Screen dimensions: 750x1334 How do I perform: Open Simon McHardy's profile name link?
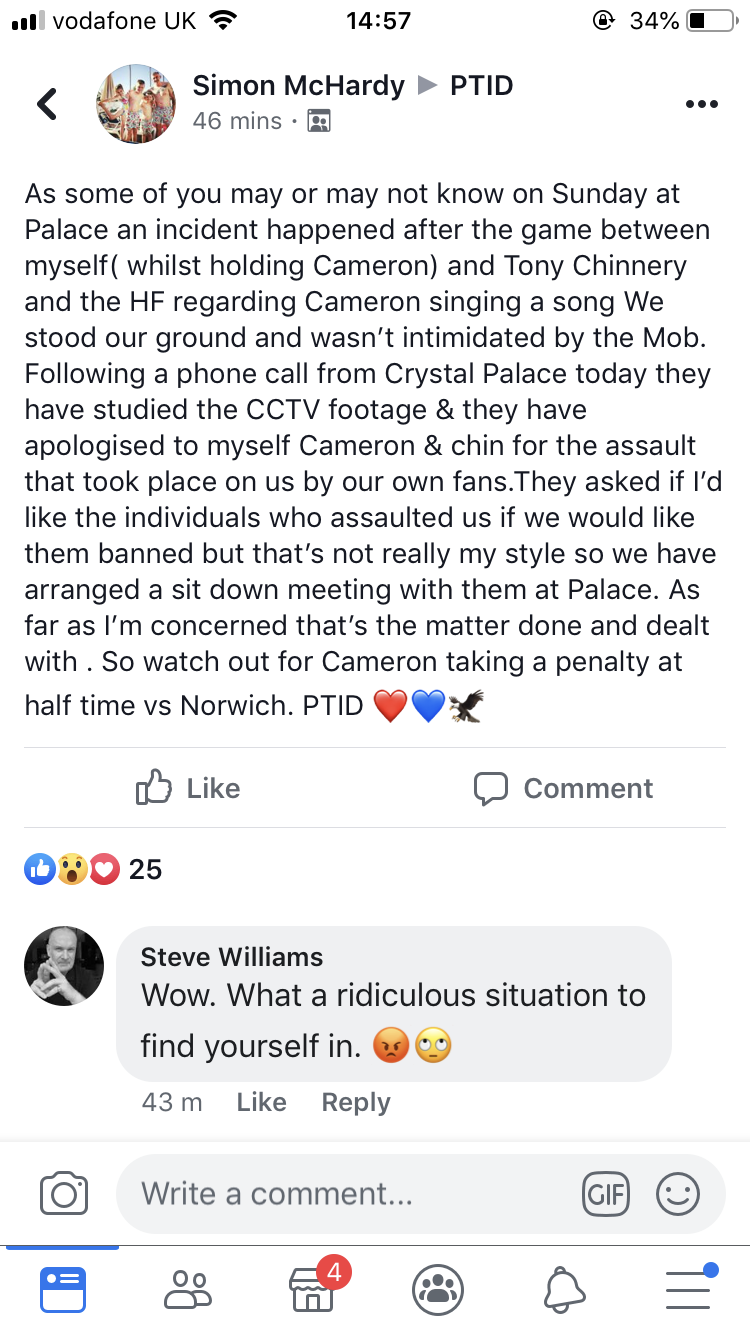(298, 86)
